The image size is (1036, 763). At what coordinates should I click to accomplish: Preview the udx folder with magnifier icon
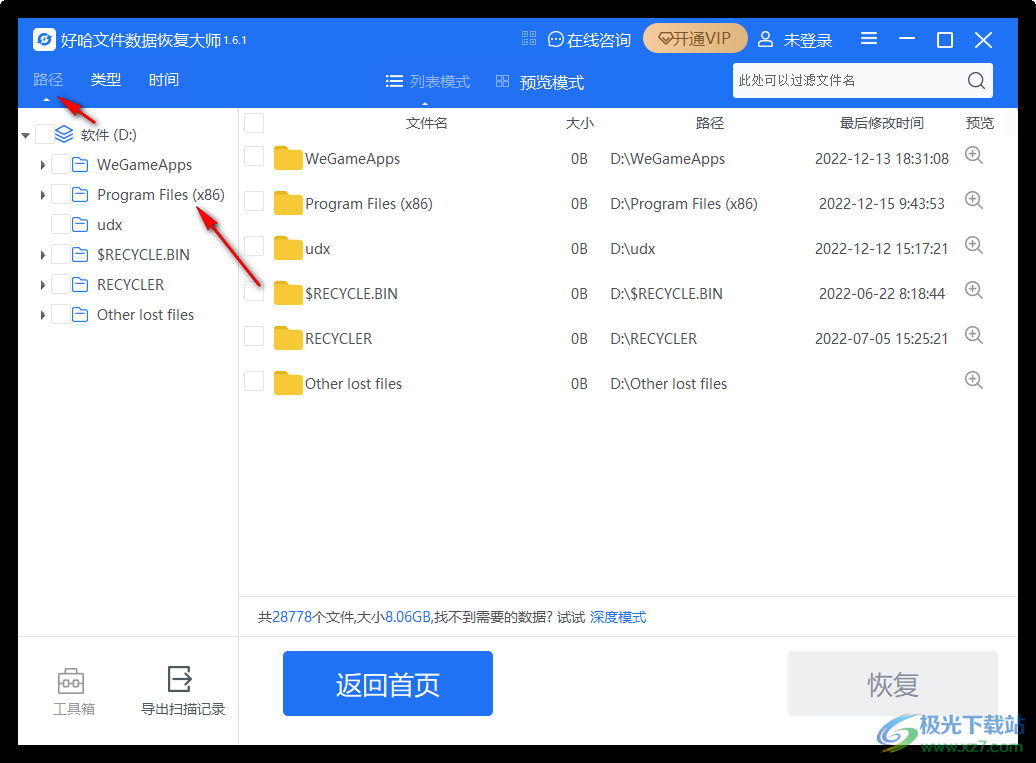(x=973, y=245)
